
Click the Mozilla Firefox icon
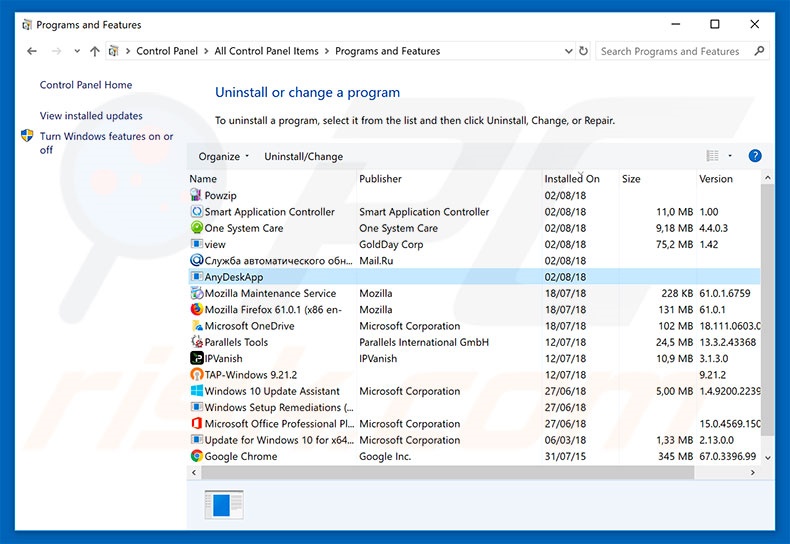coord(196,309)
